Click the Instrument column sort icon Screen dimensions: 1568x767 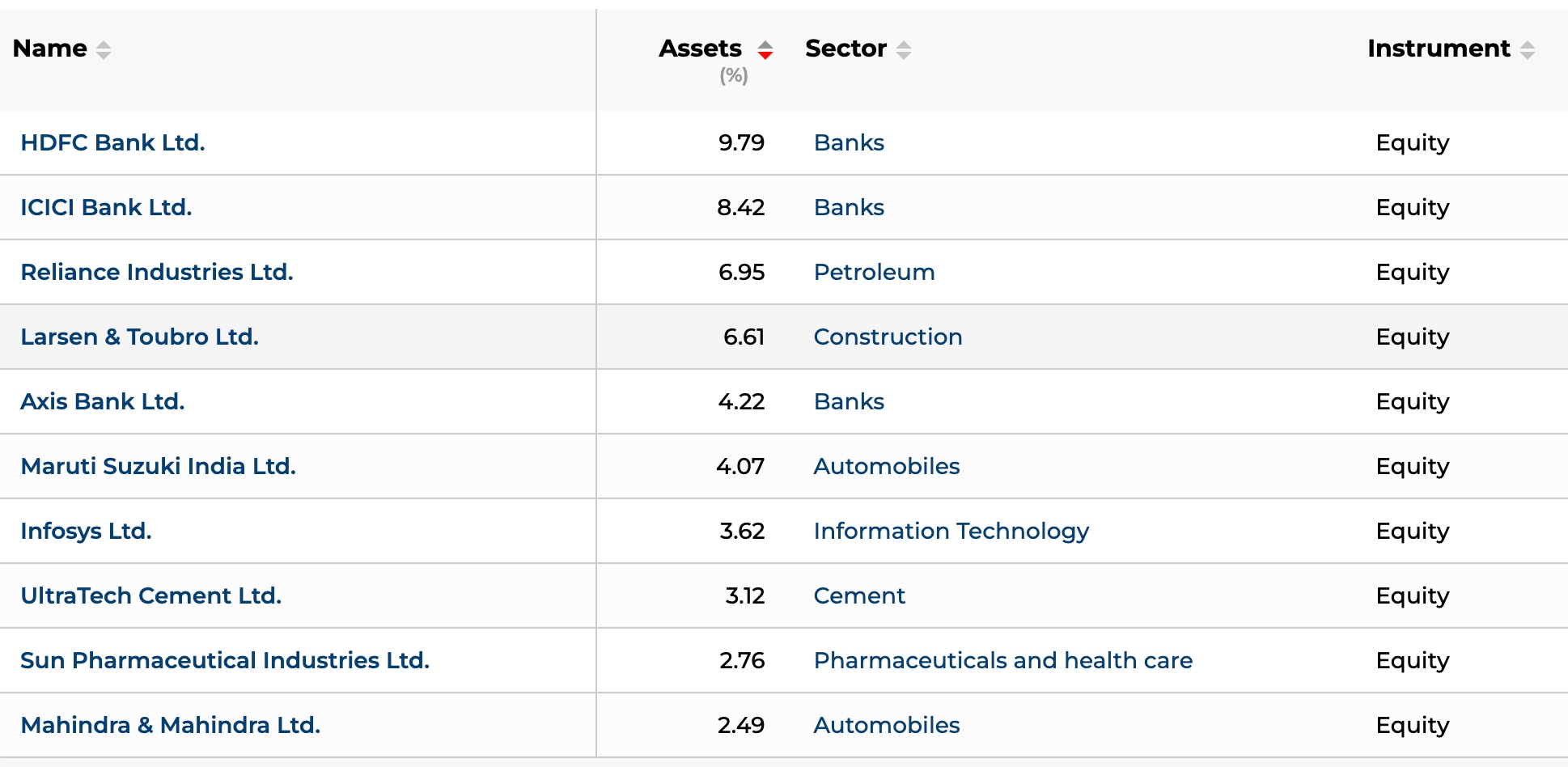click(x=1528, y=49)
